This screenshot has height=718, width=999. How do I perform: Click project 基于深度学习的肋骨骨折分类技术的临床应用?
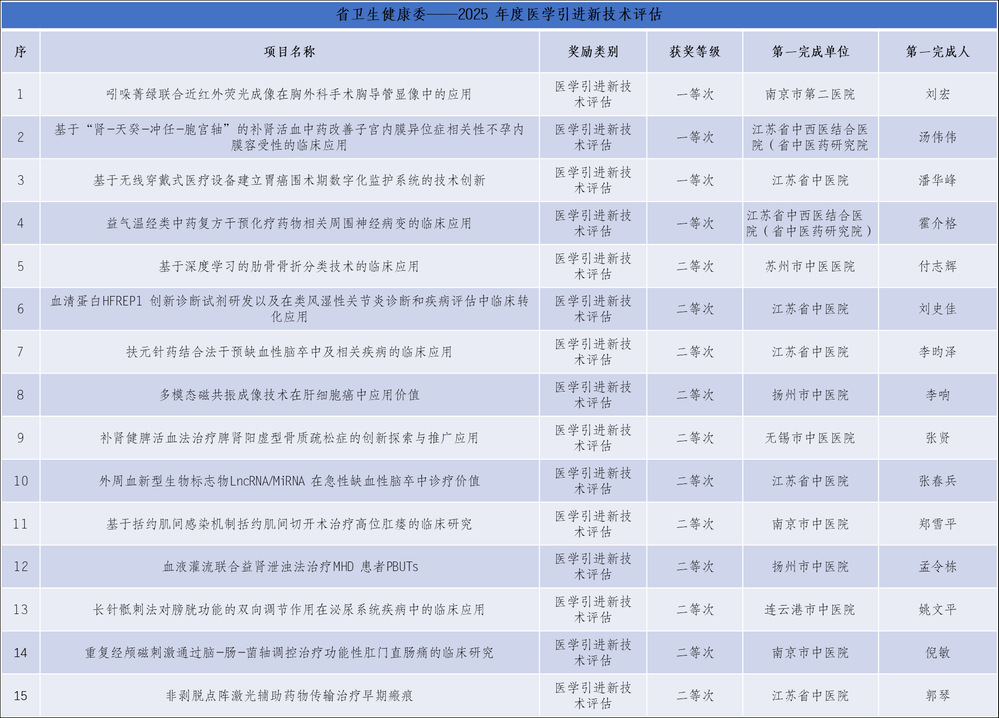tap(289, 267)
